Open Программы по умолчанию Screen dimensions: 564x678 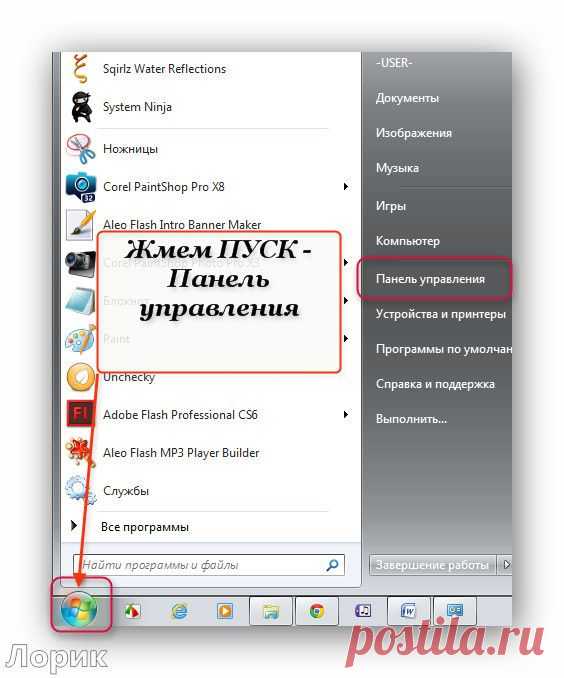point(444,349)
